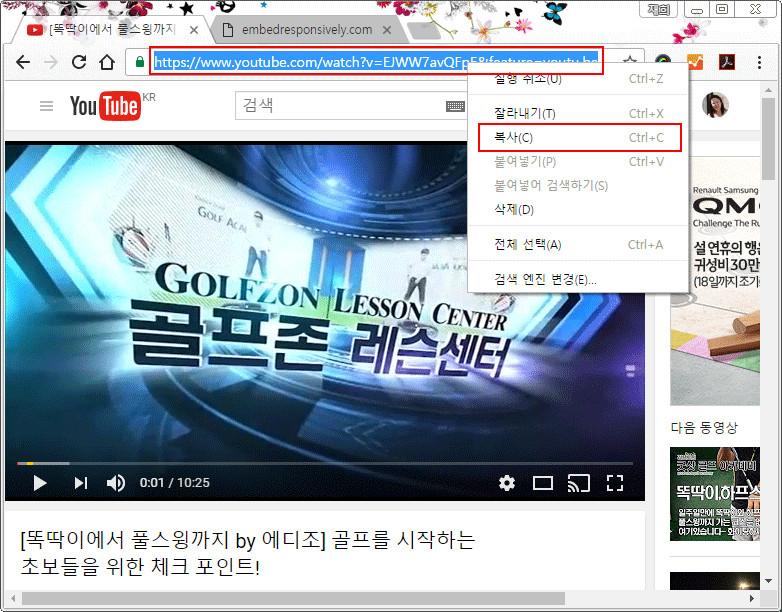Enter fullscreen mode
This screenshot has width=782, height=612.
tap(614, 483)
